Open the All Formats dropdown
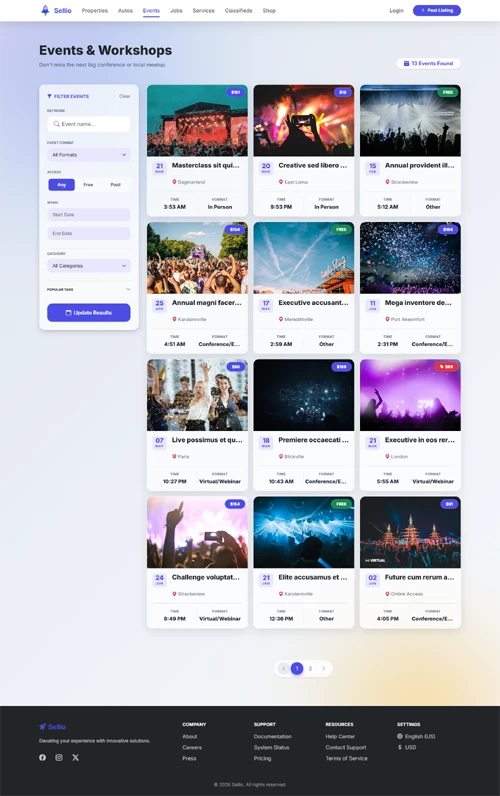500x796 pixels. click(x=89, y=155)
